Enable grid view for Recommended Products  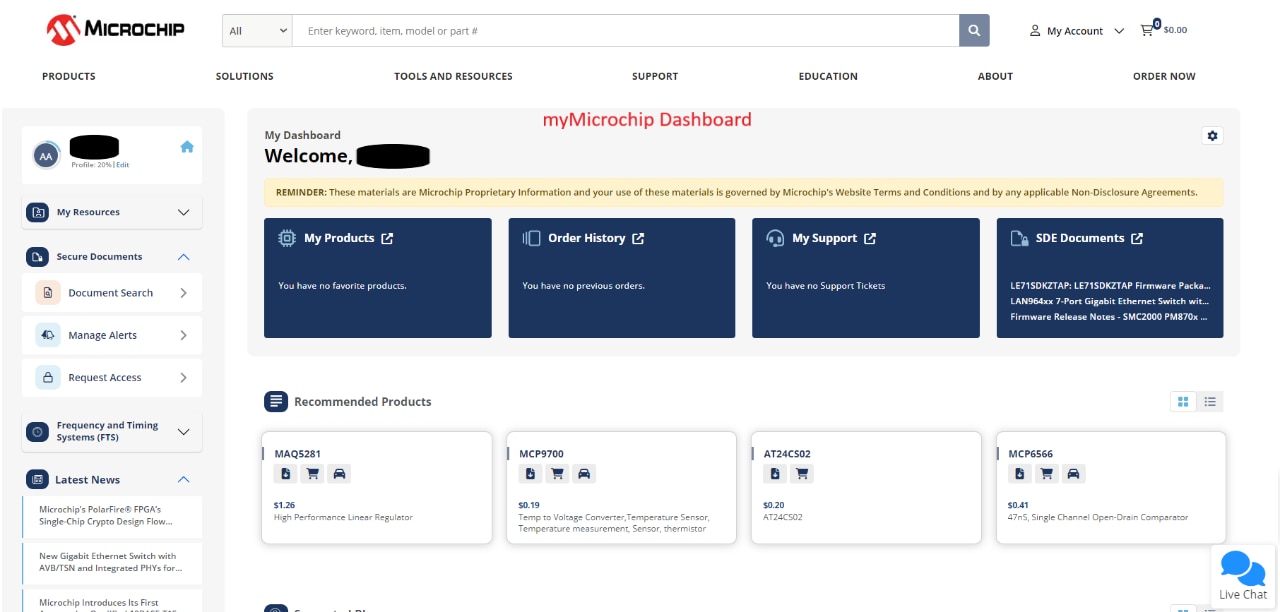(1183, 401)
